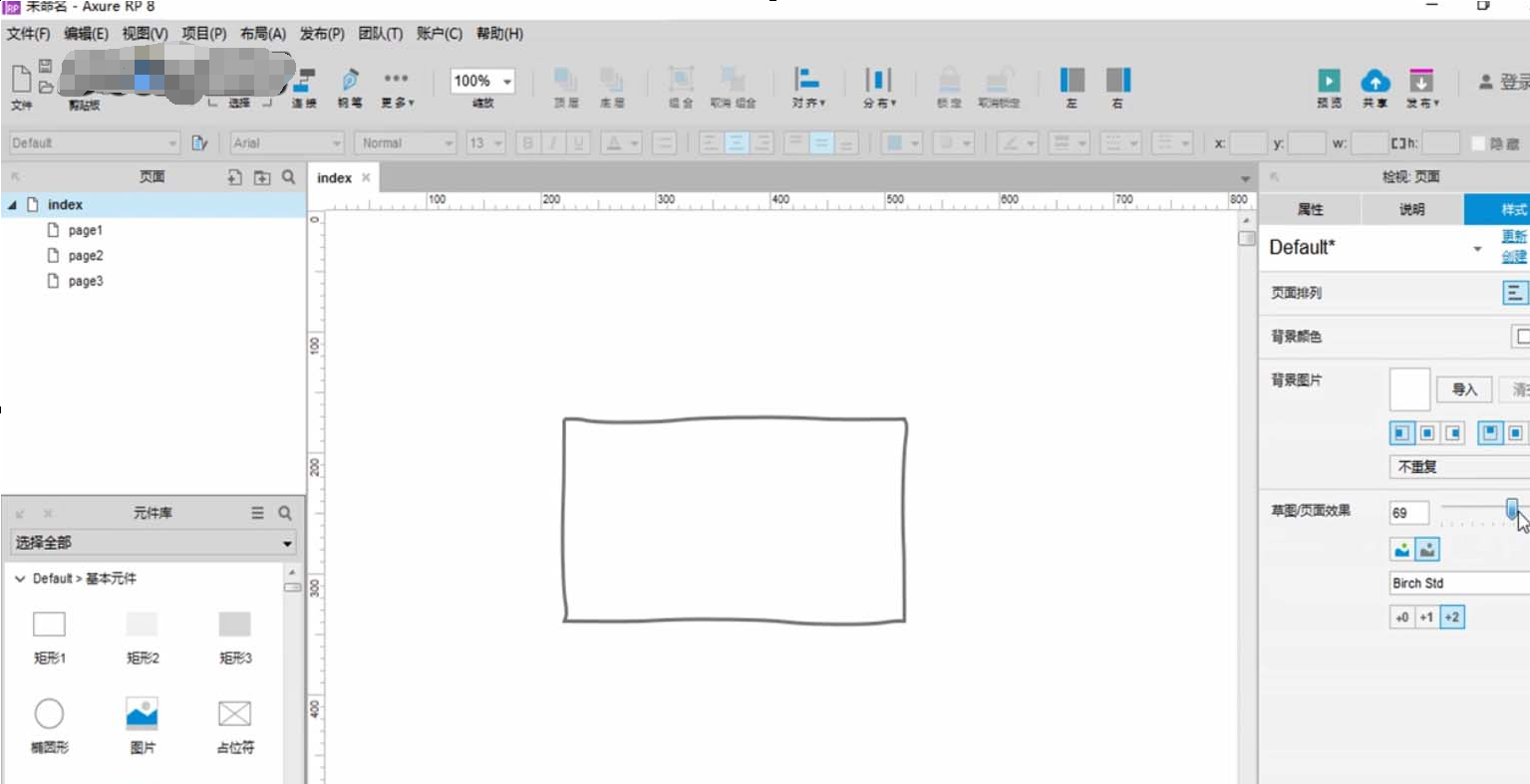Image resolution: width=1530 pixels, height=784 pixels.
Task: Toggle bold formatting
Action: [x=528, y=143]
